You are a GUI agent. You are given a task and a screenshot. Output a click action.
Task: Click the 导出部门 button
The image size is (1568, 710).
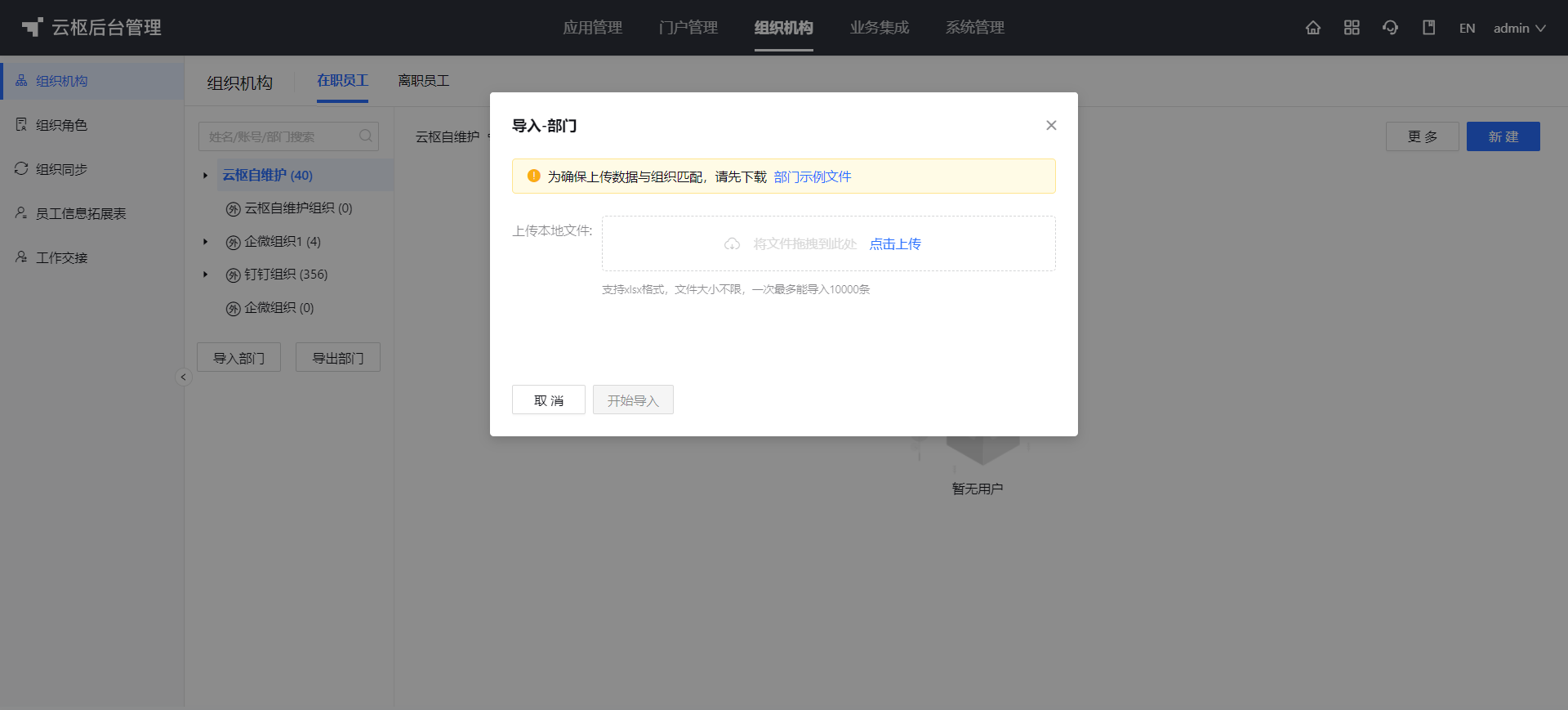pyautogui.click(x=338, y=358)
